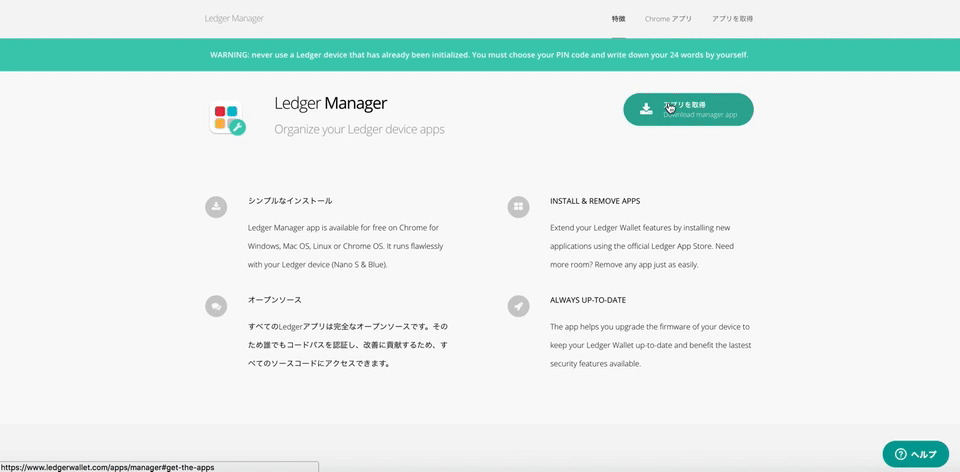Click the chat bubble icon beside オープンソース

[216, 305]
